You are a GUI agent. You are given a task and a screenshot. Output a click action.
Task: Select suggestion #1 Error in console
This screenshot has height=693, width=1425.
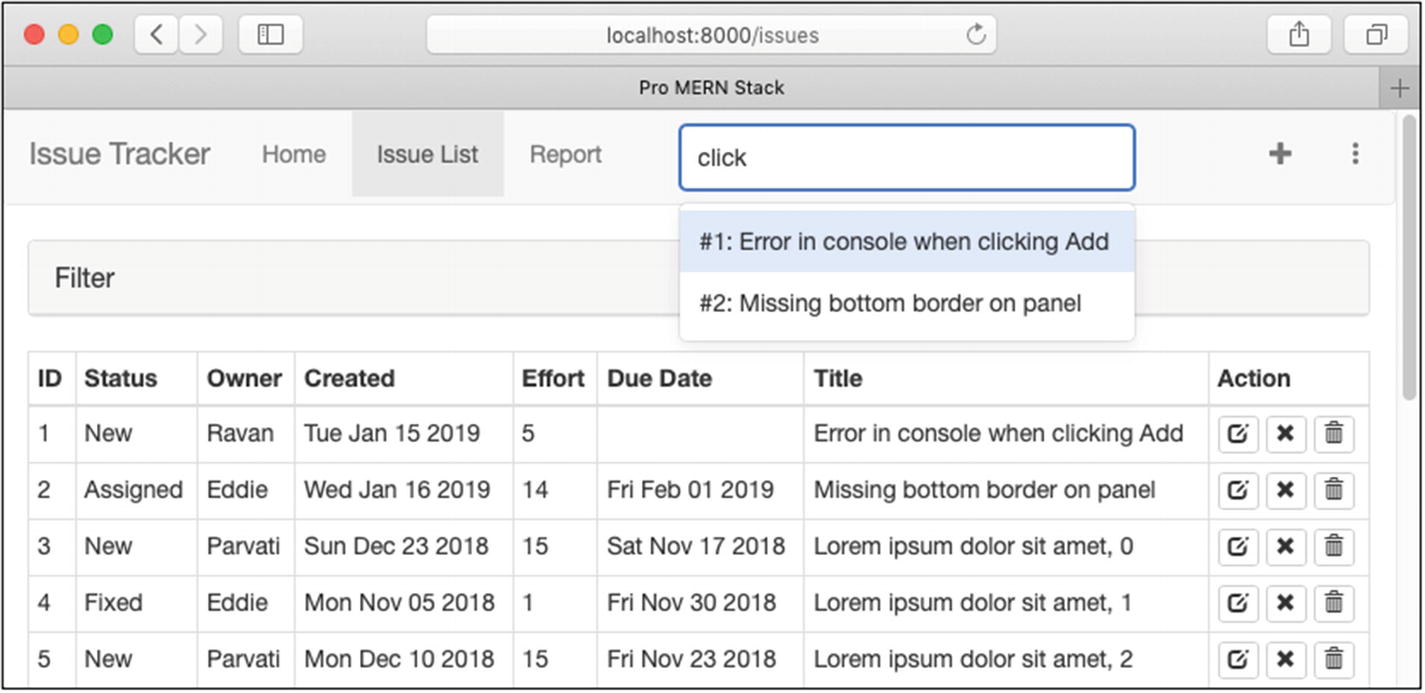[906, 242]
